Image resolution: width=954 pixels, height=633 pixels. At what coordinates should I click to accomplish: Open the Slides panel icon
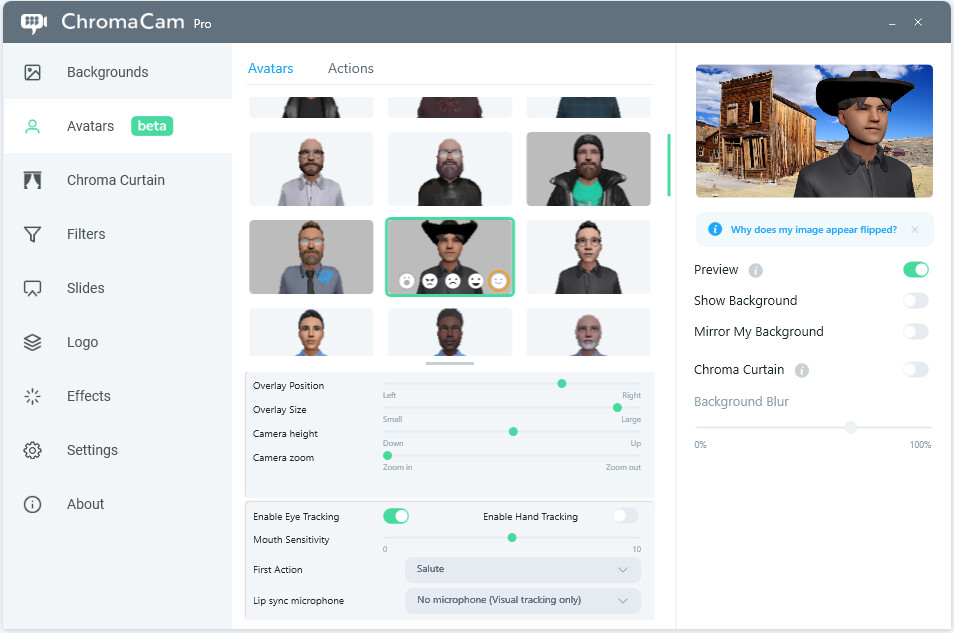pos(33,288)
